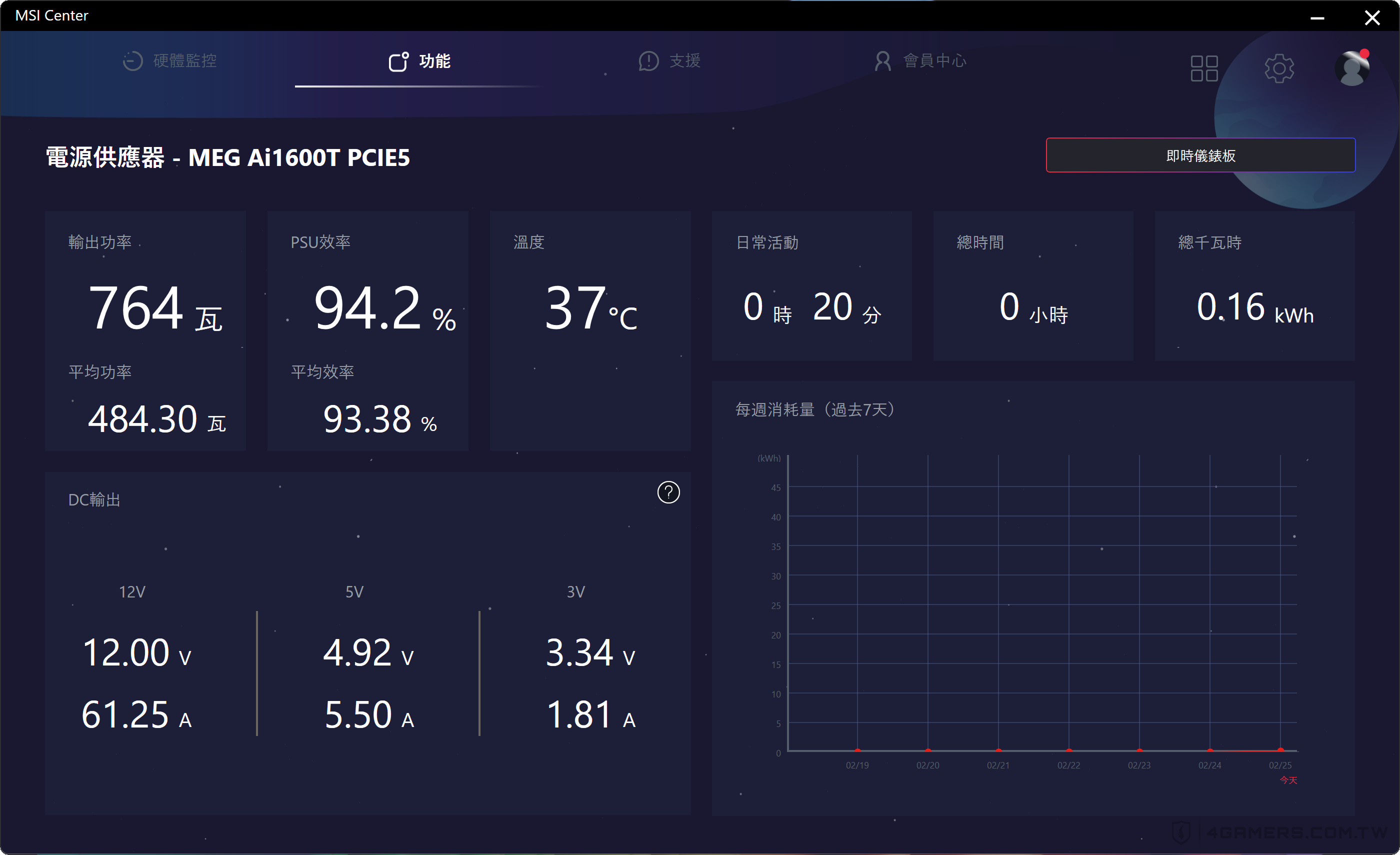Click the 61.25 A current reading

coord(136,714)
